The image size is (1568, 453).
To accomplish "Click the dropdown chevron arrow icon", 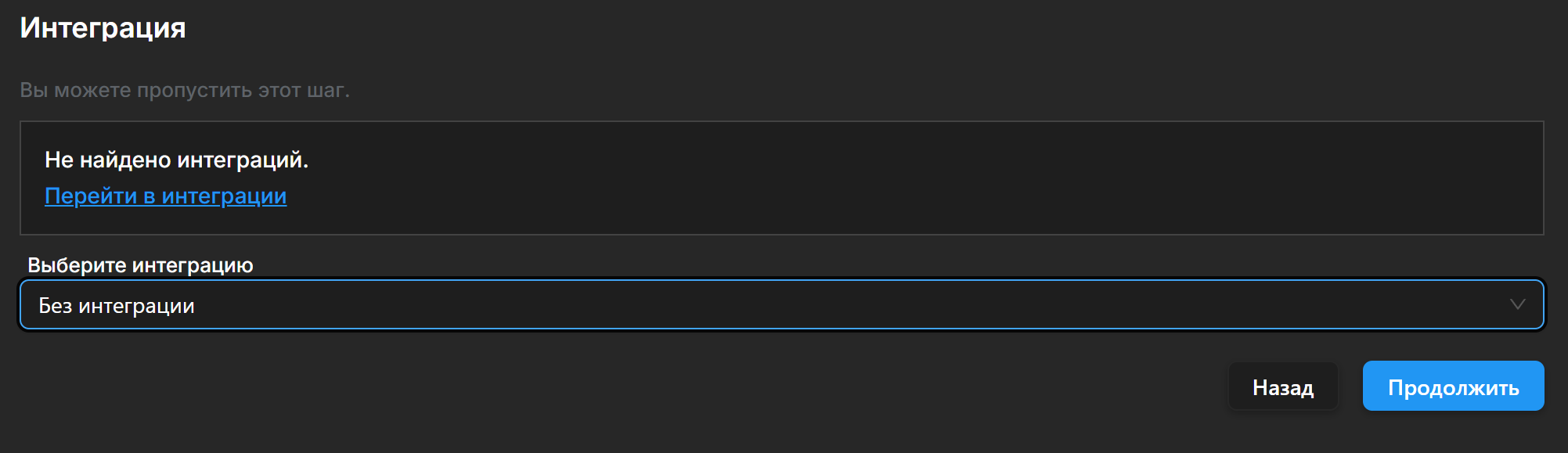I will (1517, 304).
